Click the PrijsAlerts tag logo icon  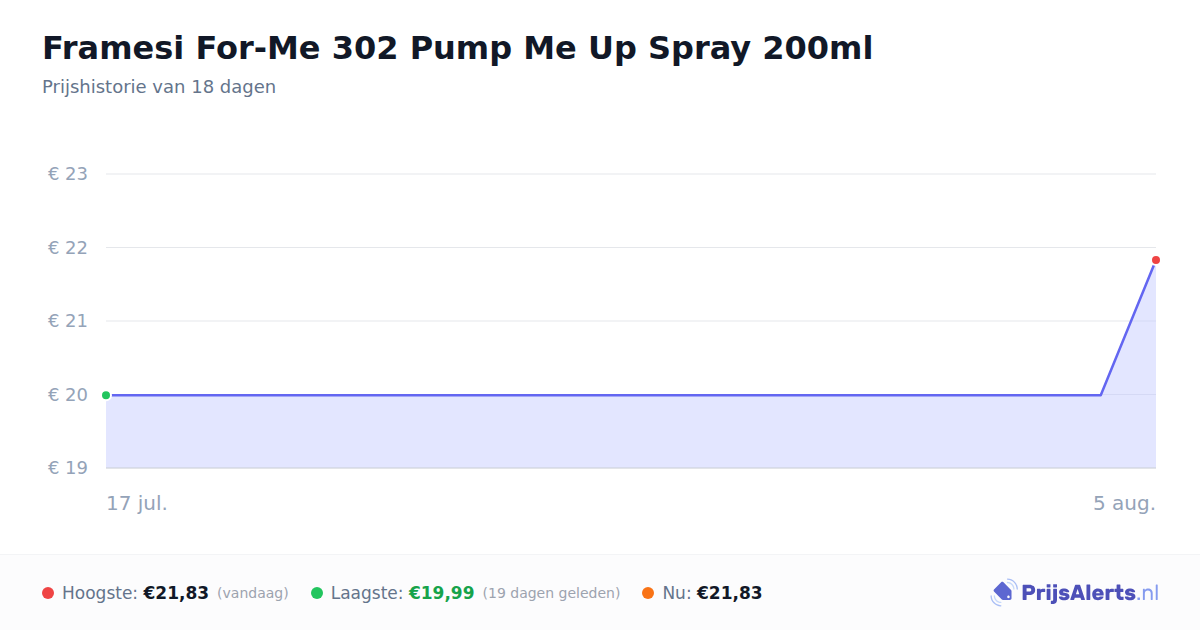click(x=1003, y=593)
